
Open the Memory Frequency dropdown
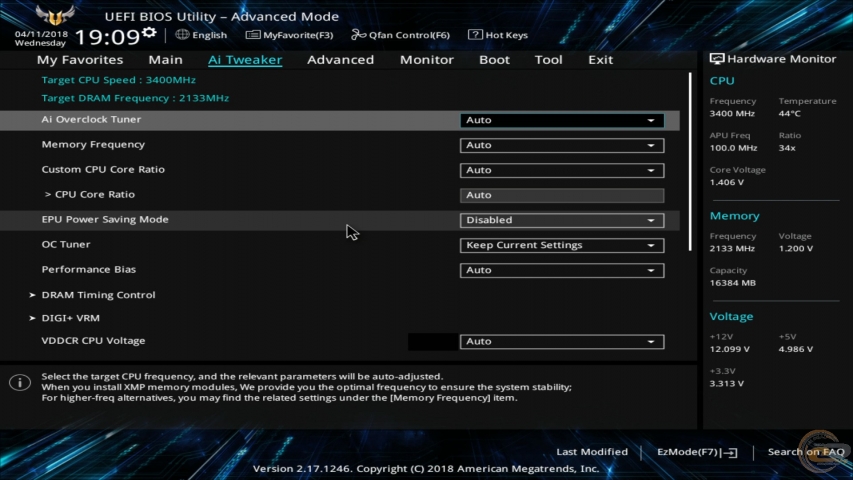561,145
